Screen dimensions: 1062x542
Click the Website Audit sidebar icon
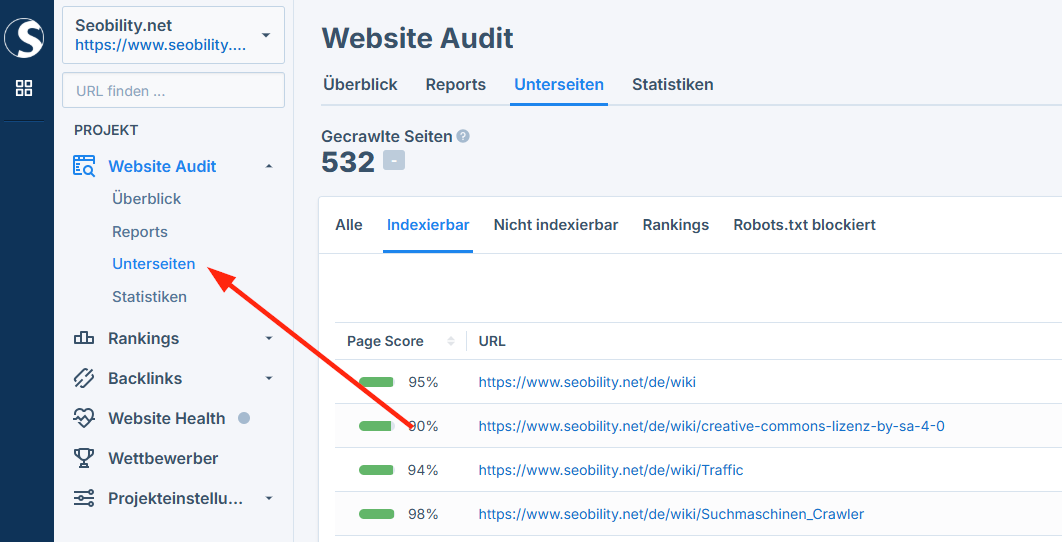tap(84, 166)
